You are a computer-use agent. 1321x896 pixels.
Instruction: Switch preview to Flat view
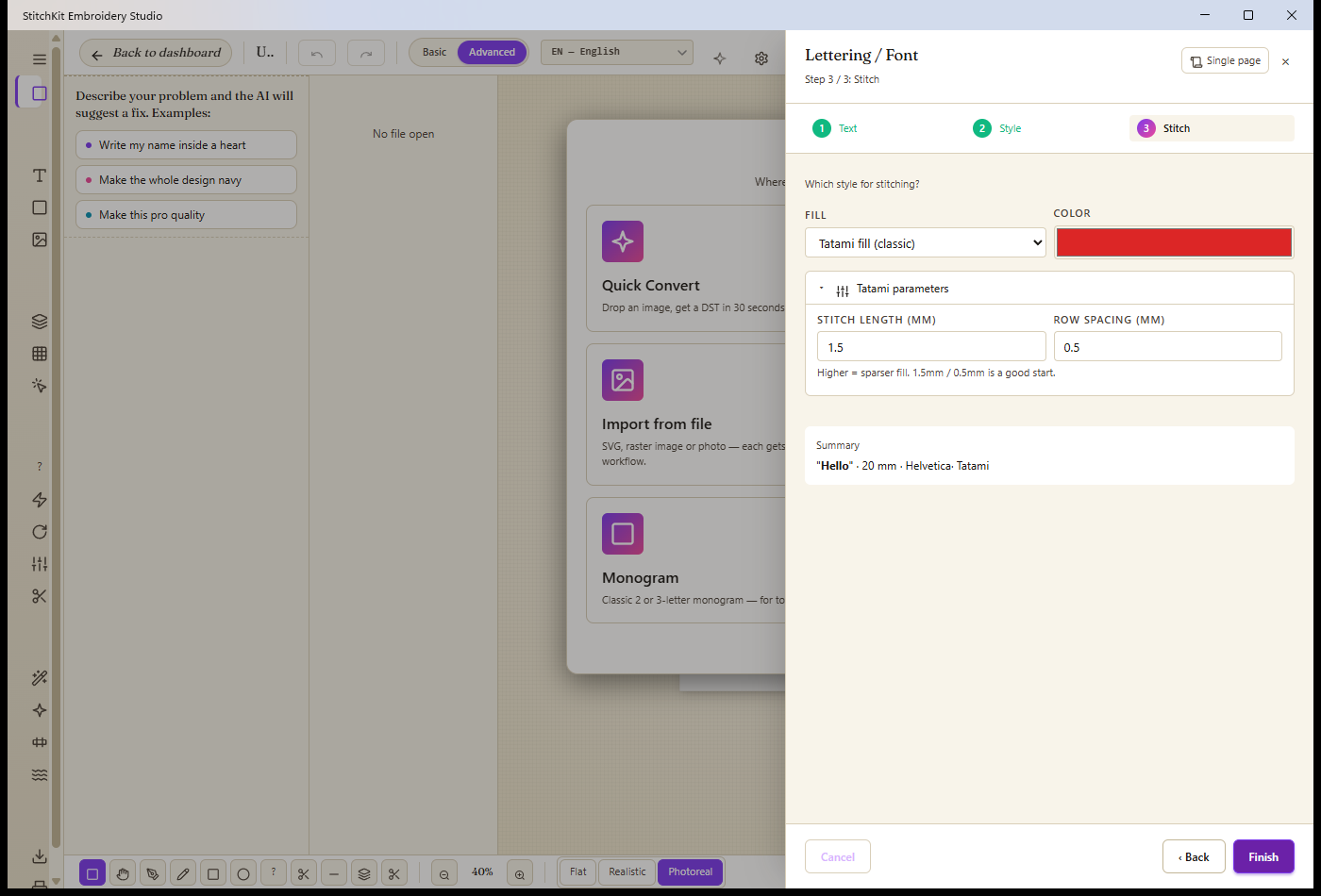pos(578,872)
